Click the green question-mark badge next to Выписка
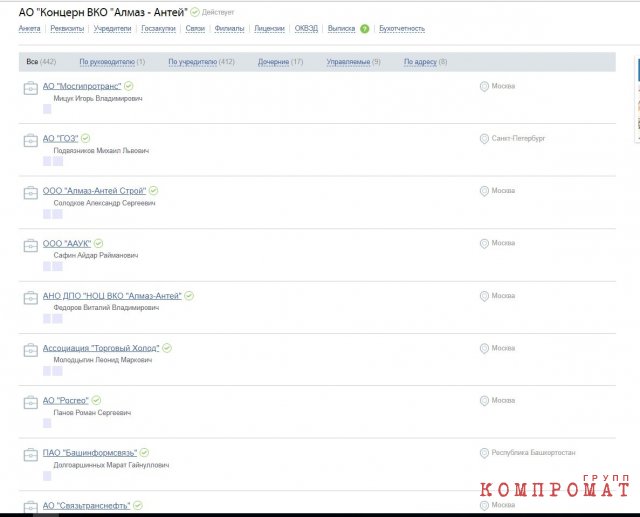The height and width of the screenshot is (517, 640). coord(364,29)
